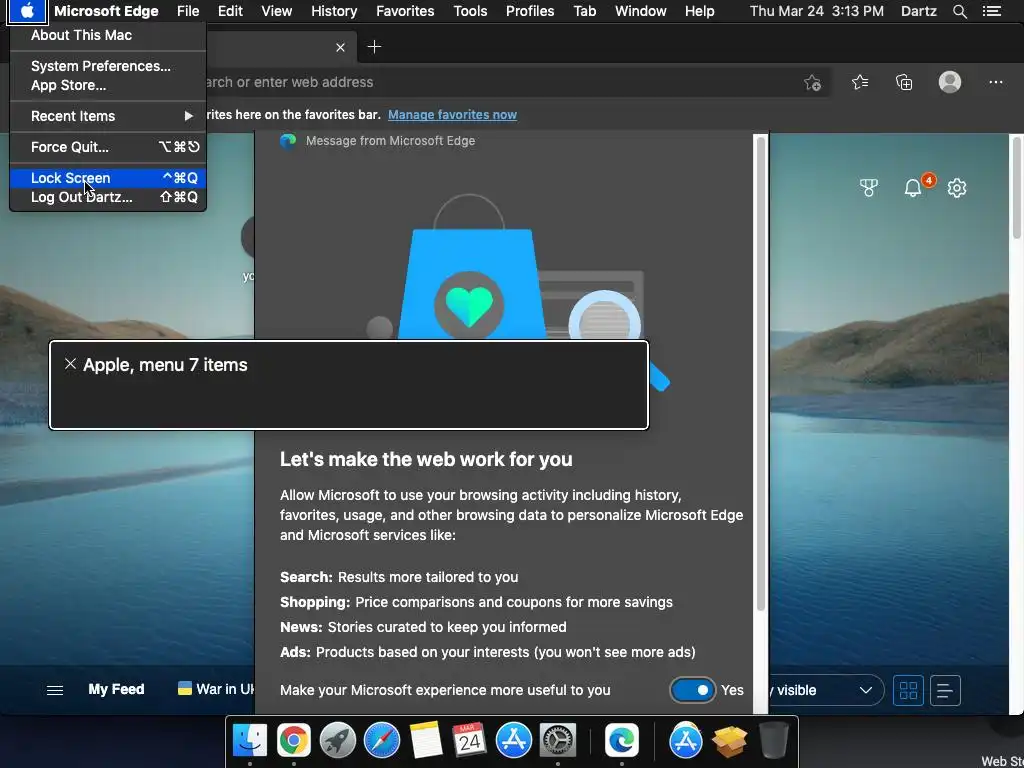1024x768 pixels.
Task: Open the Apple menu icon
Action: point(27,11)
